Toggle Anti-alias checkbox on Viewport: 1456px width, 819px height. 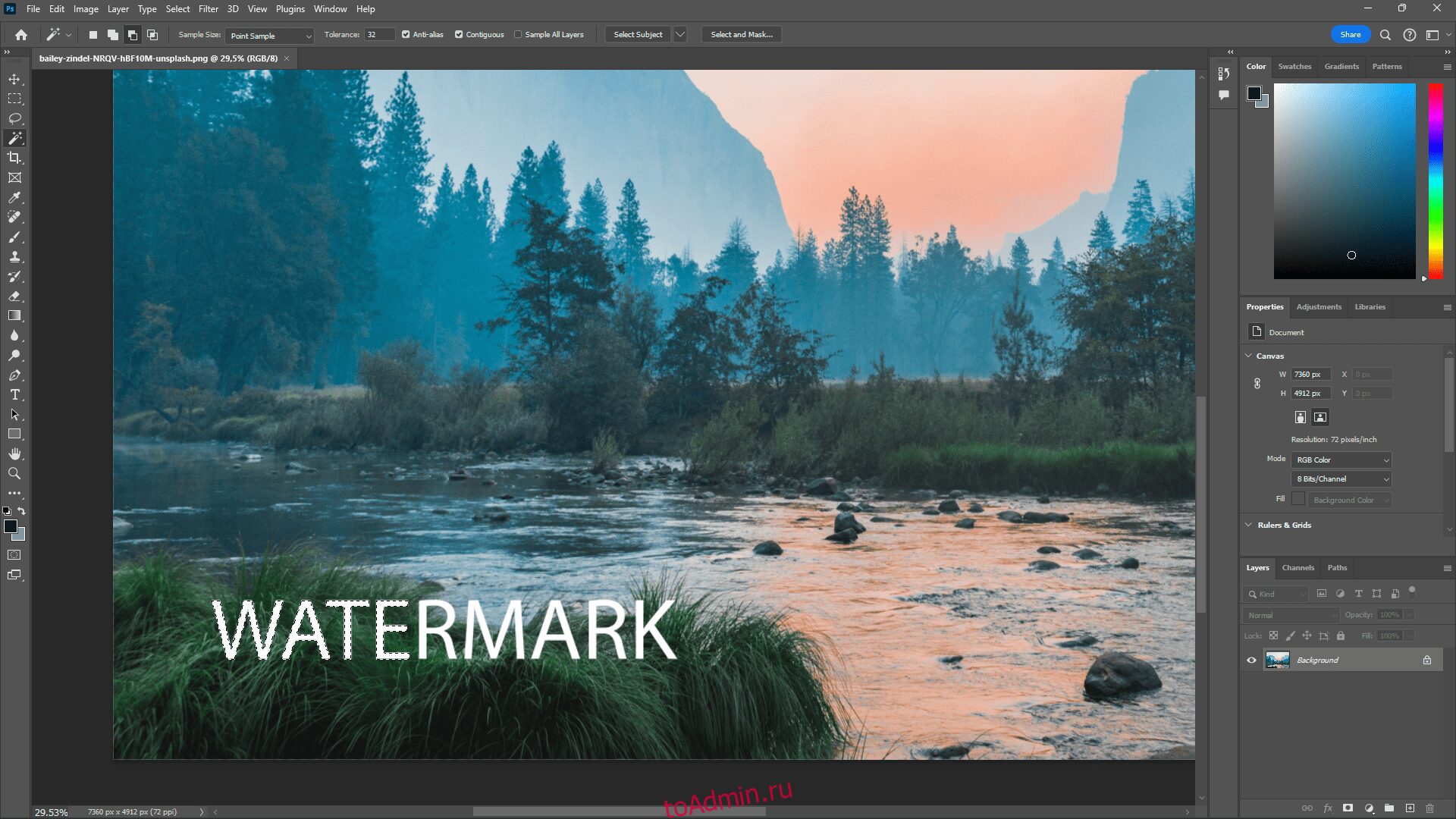405,34
